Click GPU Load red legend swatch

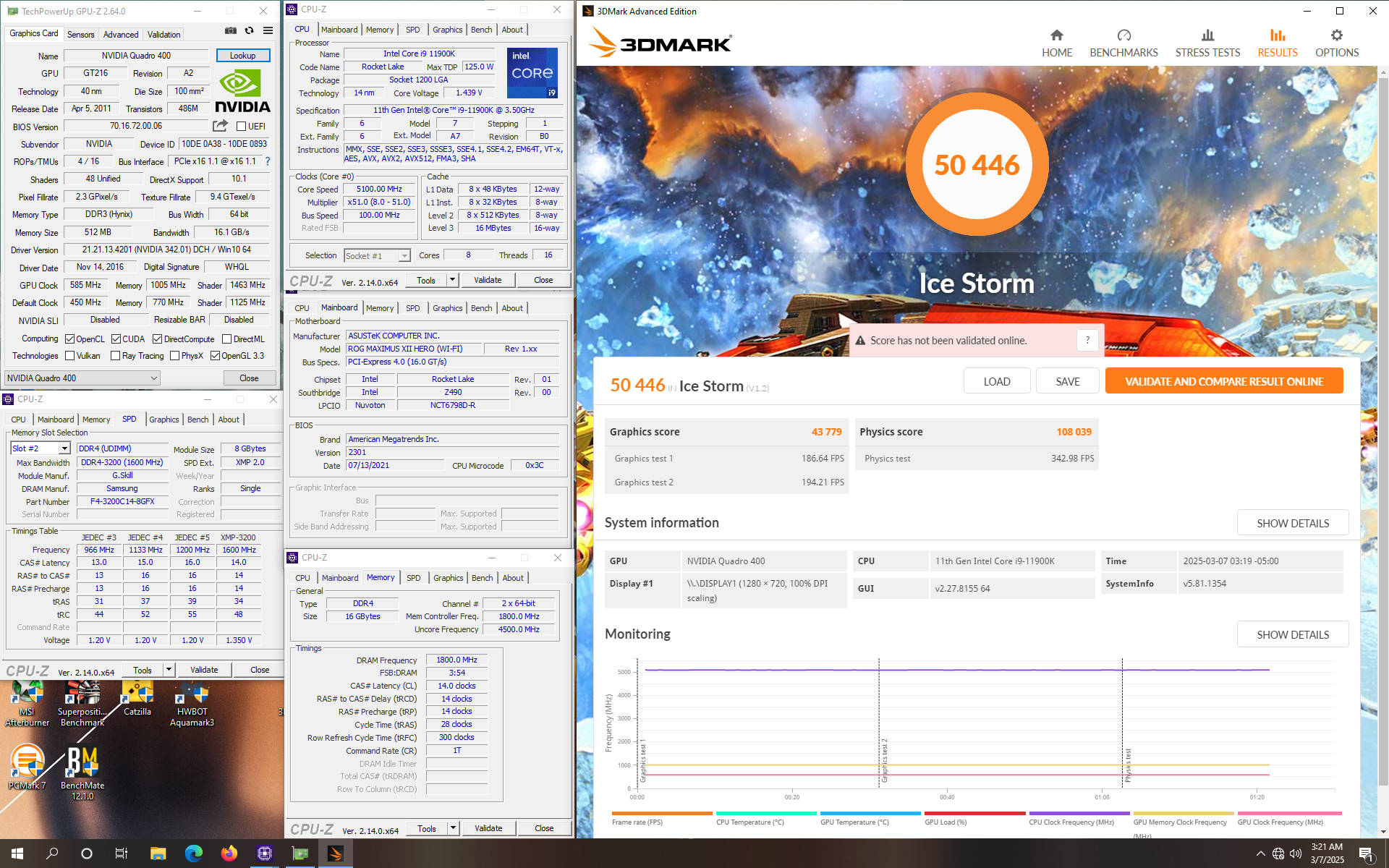click(x=975, y=813)
